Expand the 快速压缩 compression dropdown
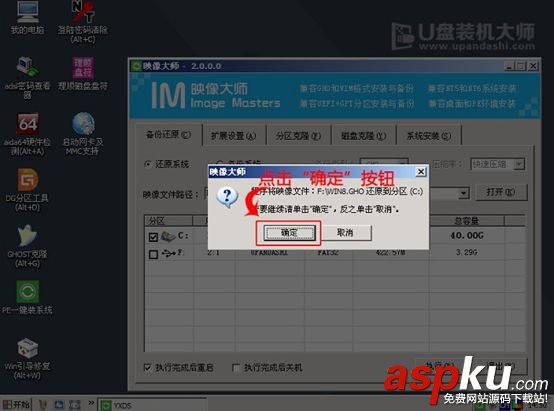The width and height of the screenshot is (554, 411). 519,164
